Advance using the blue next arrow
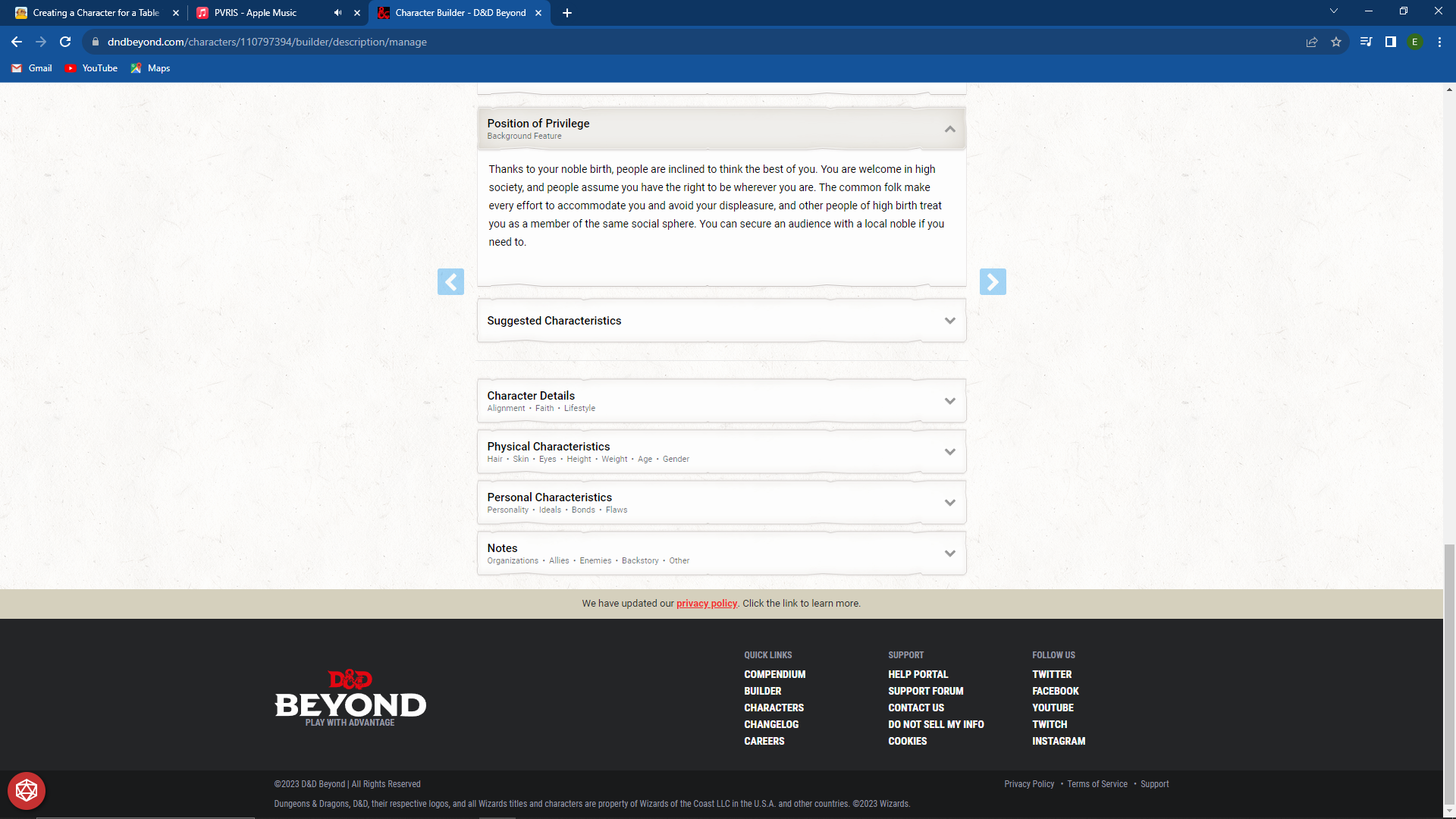The image size is (1456, 819). coord(993,281)
